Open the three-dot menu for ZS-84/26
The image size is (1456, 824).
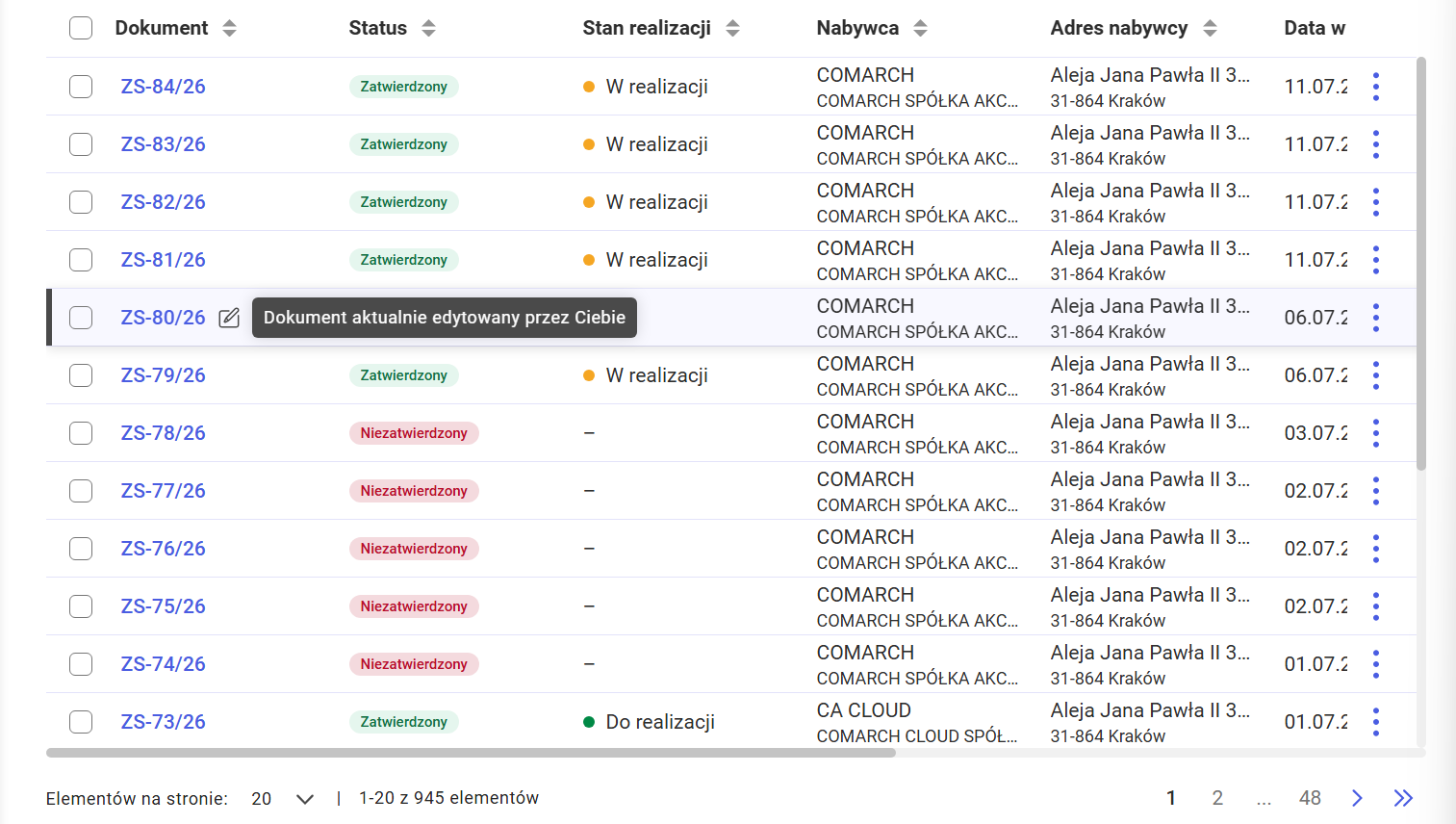(x=1376, y=87)
